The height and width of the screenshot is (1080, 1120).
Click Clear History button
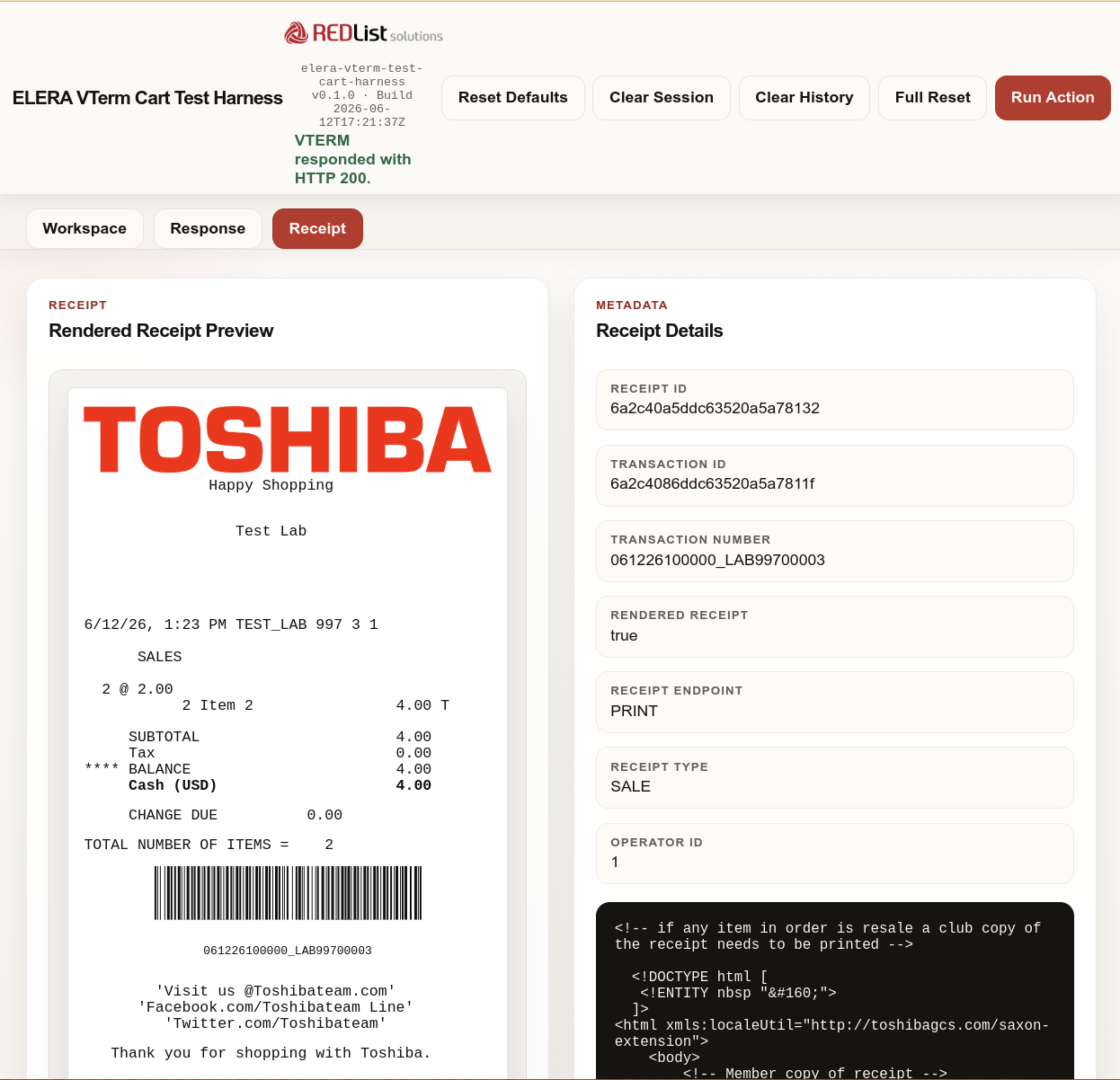tap(804, 98)
